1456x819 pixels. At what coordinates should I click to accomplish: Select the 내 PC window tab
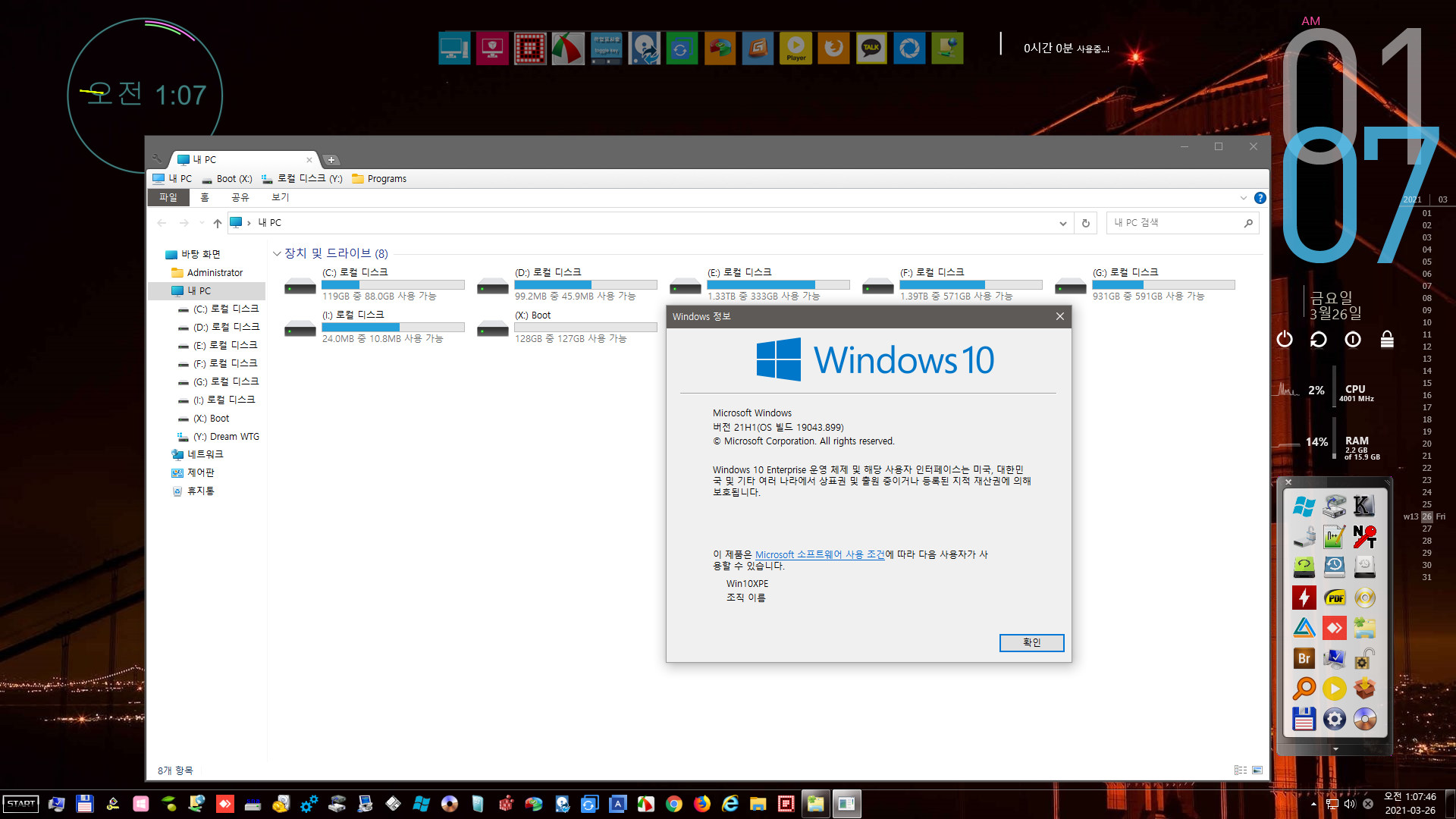pos(243,159)
